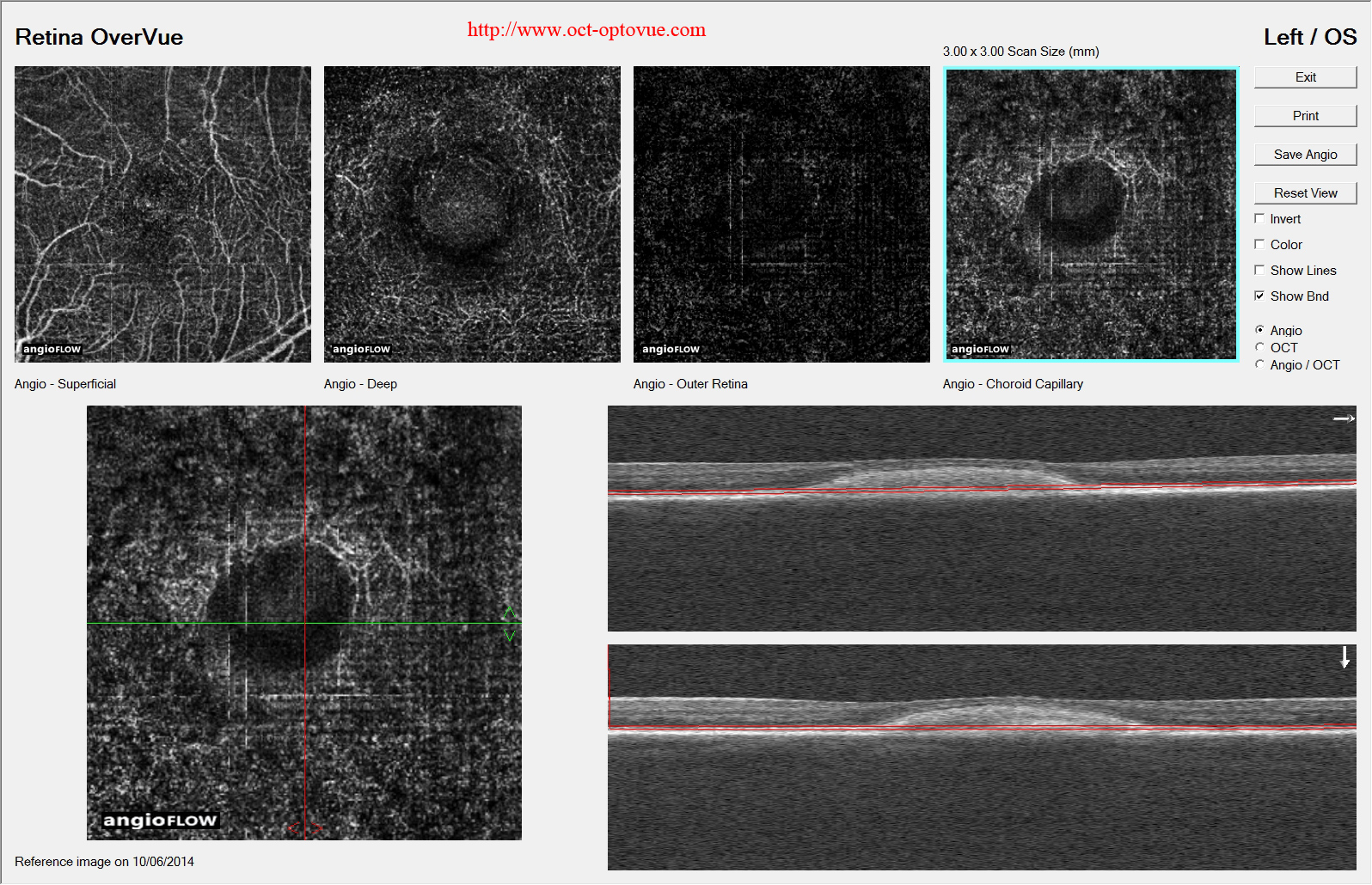Viewport: 1372px width, 885px height.
Task: Click the Reset View button
Action: [x=1305, y=193]
